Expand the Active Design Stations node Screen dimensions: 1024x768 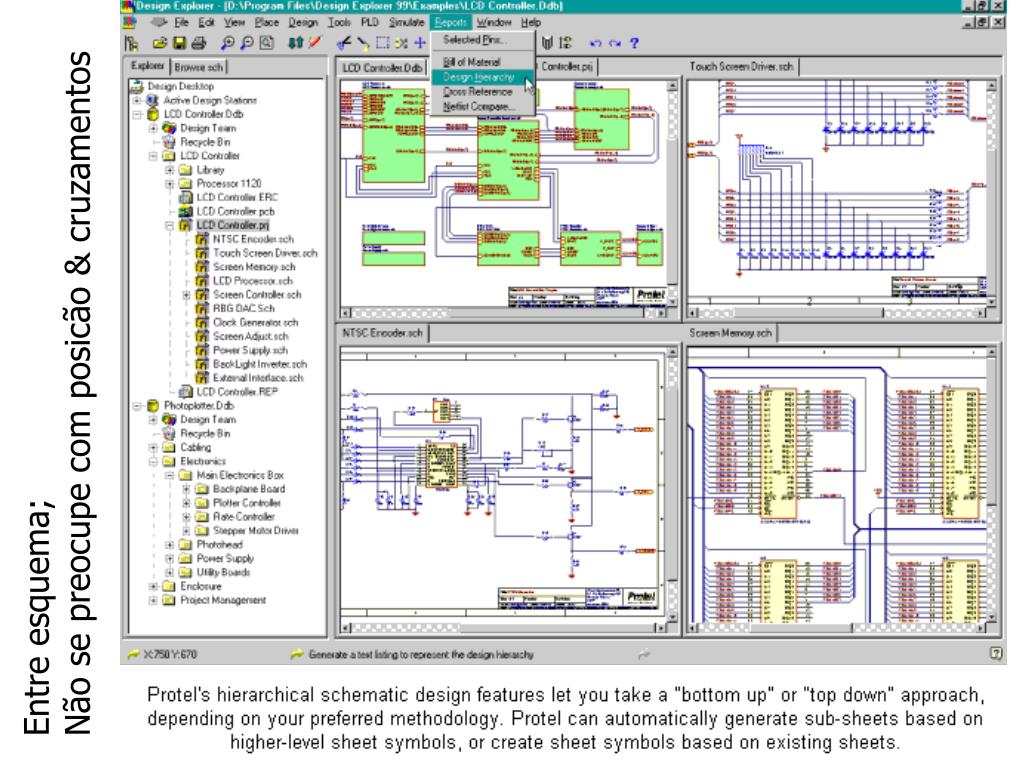click(136, 101)
